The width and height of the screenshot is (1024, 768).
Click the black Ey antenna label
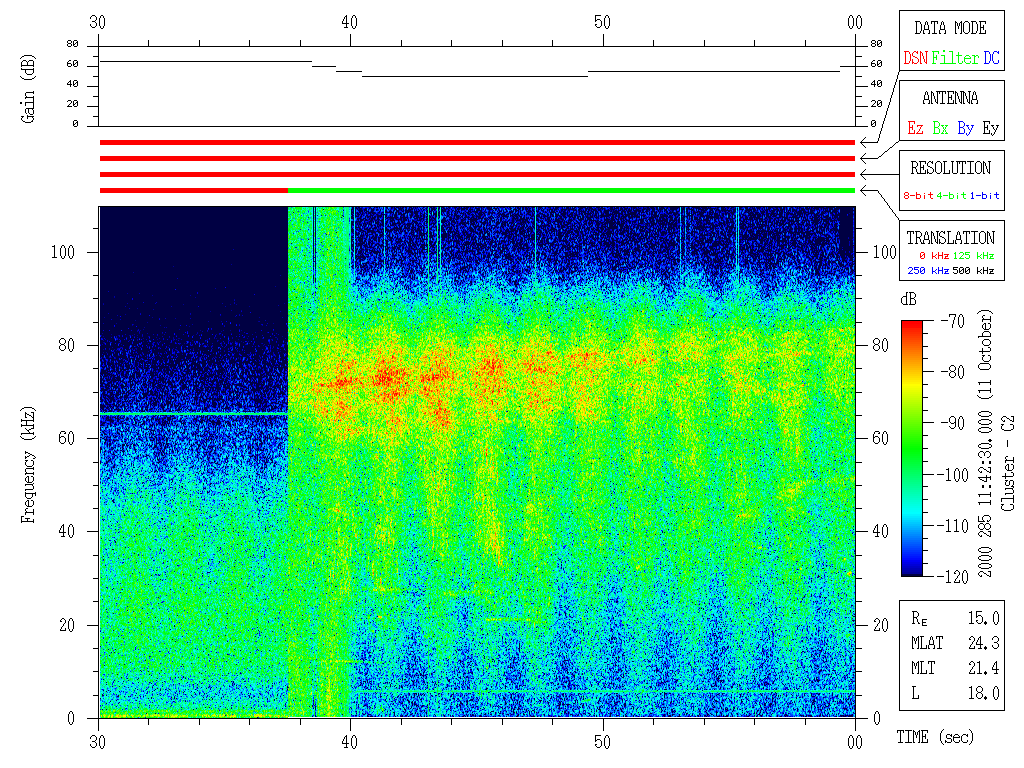tap(990, 129)
